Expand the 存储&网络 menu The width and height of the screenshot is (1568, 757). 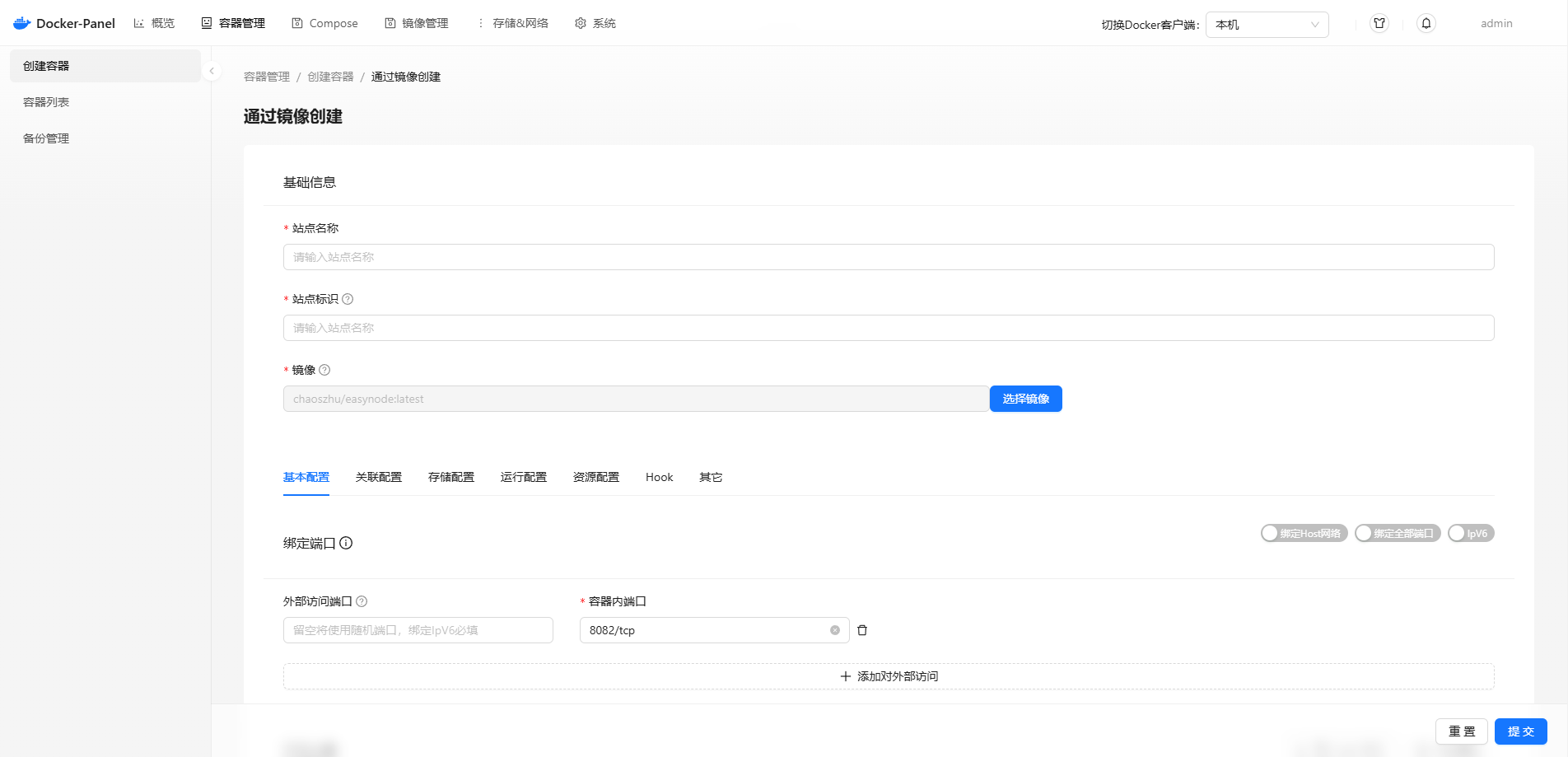coord(512,23)
